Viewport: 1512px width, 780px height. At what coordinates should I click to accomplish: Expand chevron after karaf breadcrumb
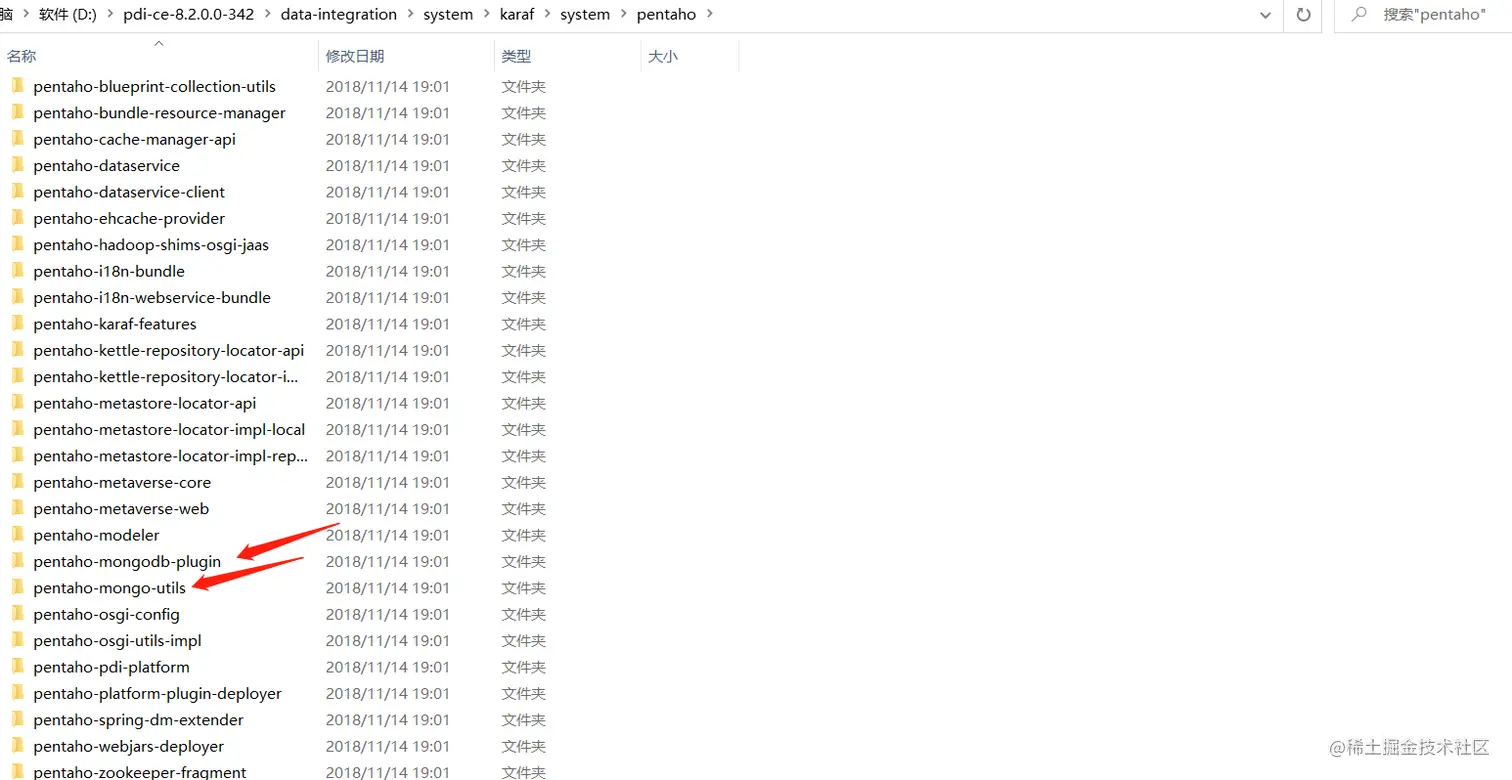[547, 15]
